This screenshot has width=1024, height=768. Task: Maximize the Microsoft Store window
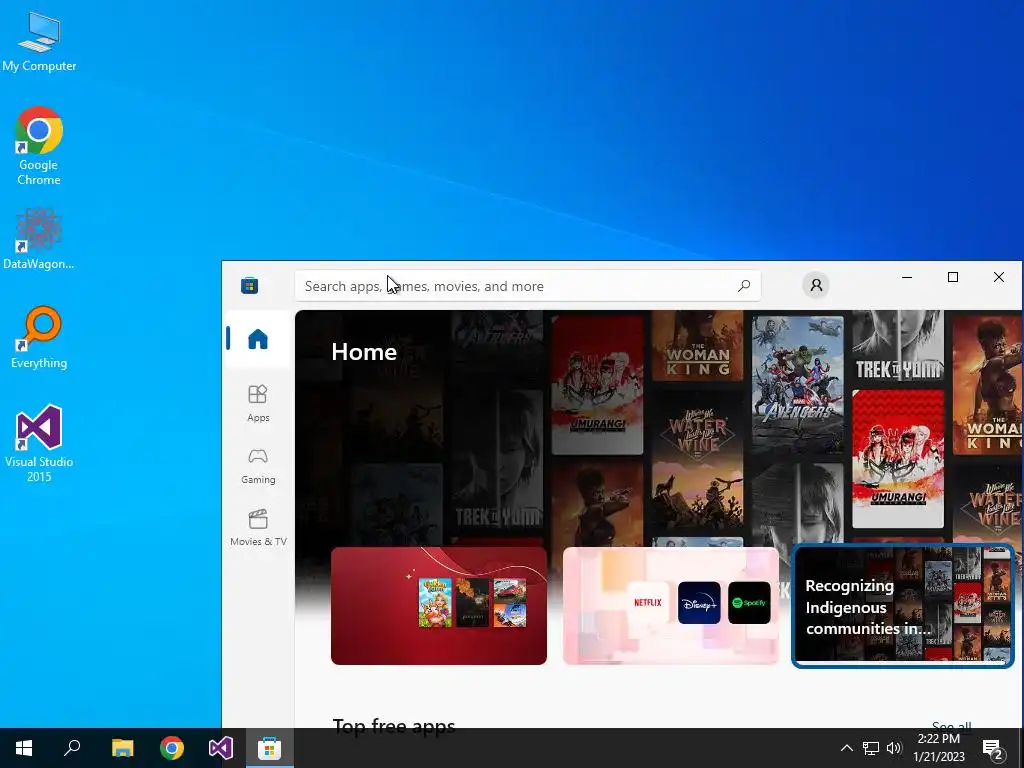(x=953, y=278)
